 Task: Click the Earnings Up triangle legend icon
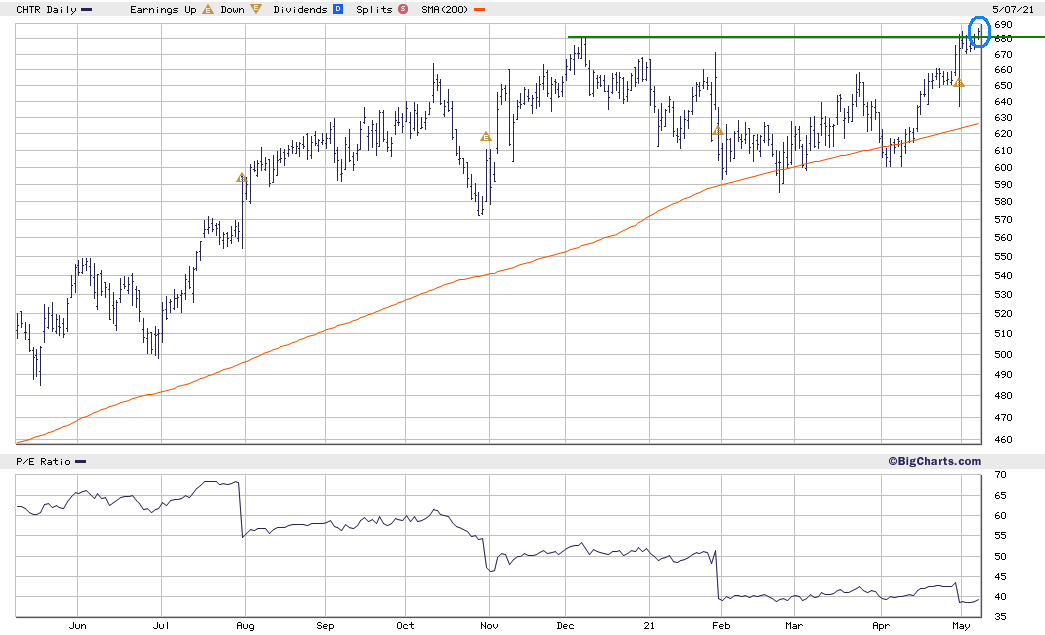point(208,9)
